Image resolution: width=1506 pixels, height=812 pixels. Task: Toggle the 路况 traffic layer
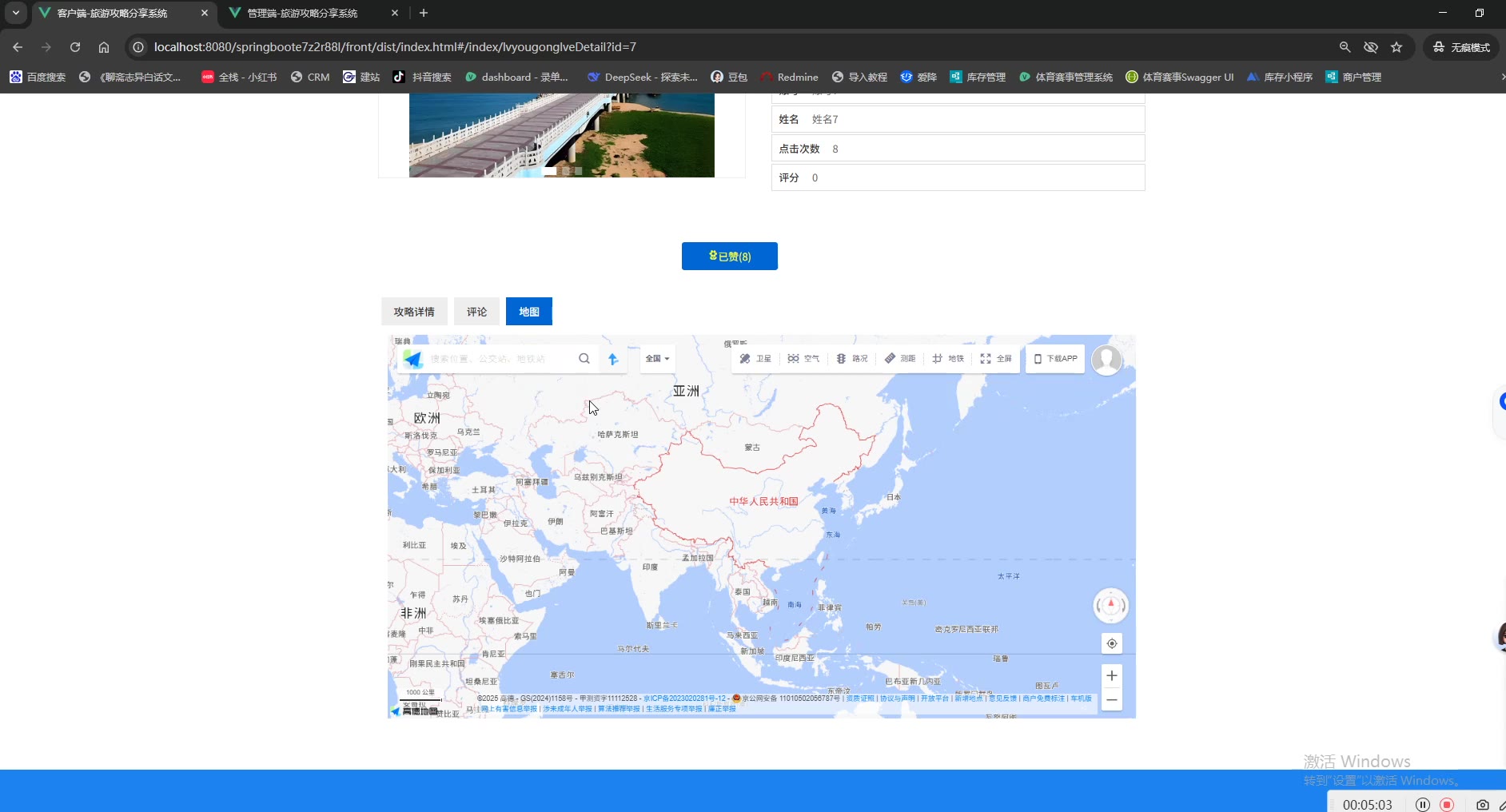point(851,359)
